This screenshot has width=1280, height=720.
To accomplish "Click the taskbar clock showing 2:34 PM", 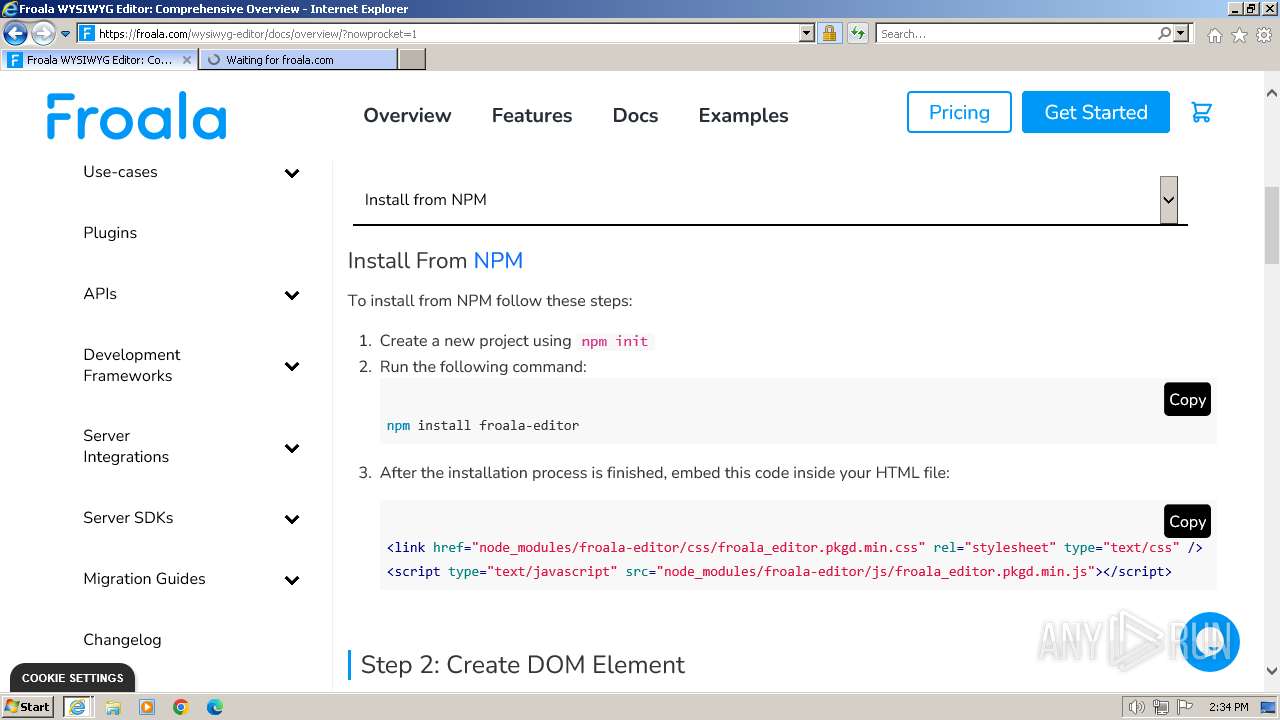I will (1228, 707).
